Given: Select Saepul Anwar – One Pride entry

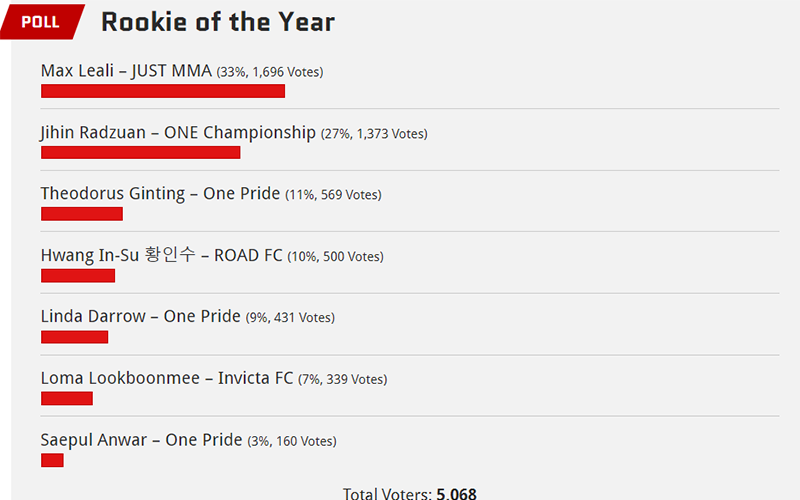Looking at the screenshot, I should 141,440.
